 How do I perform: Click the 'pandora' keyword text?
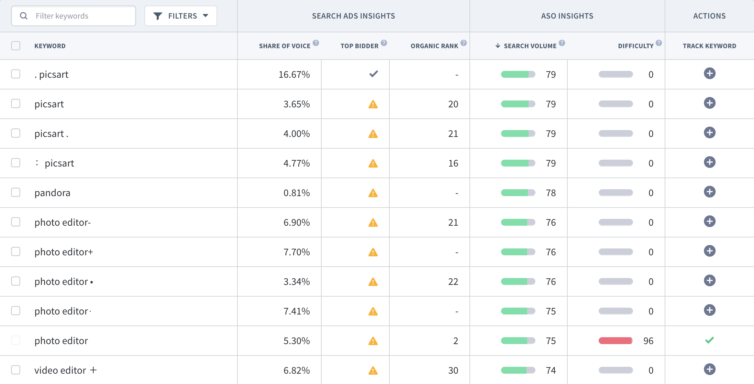tap(52, 193)
